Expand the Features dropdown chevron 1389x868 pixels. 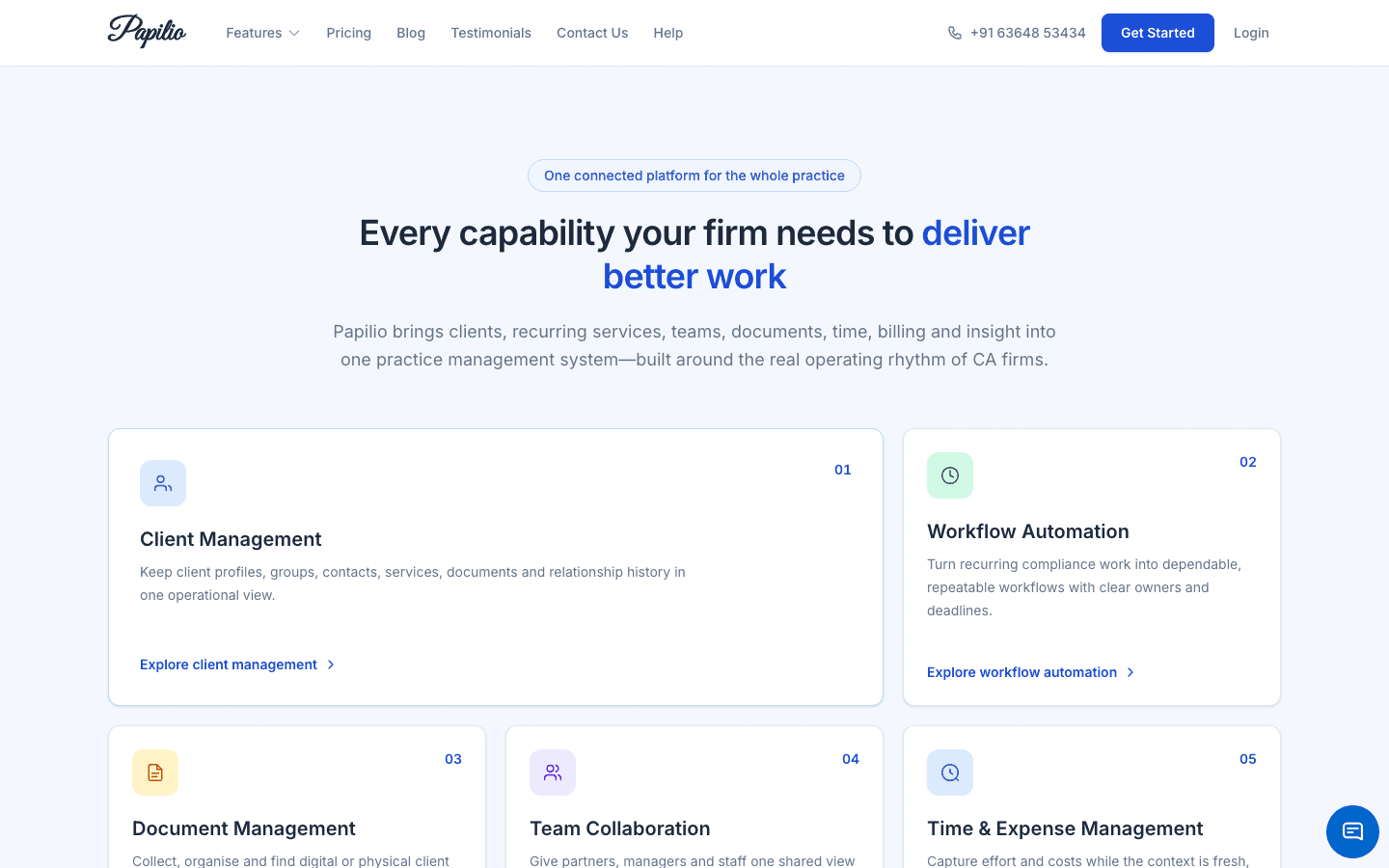click(x=294, y=33)
